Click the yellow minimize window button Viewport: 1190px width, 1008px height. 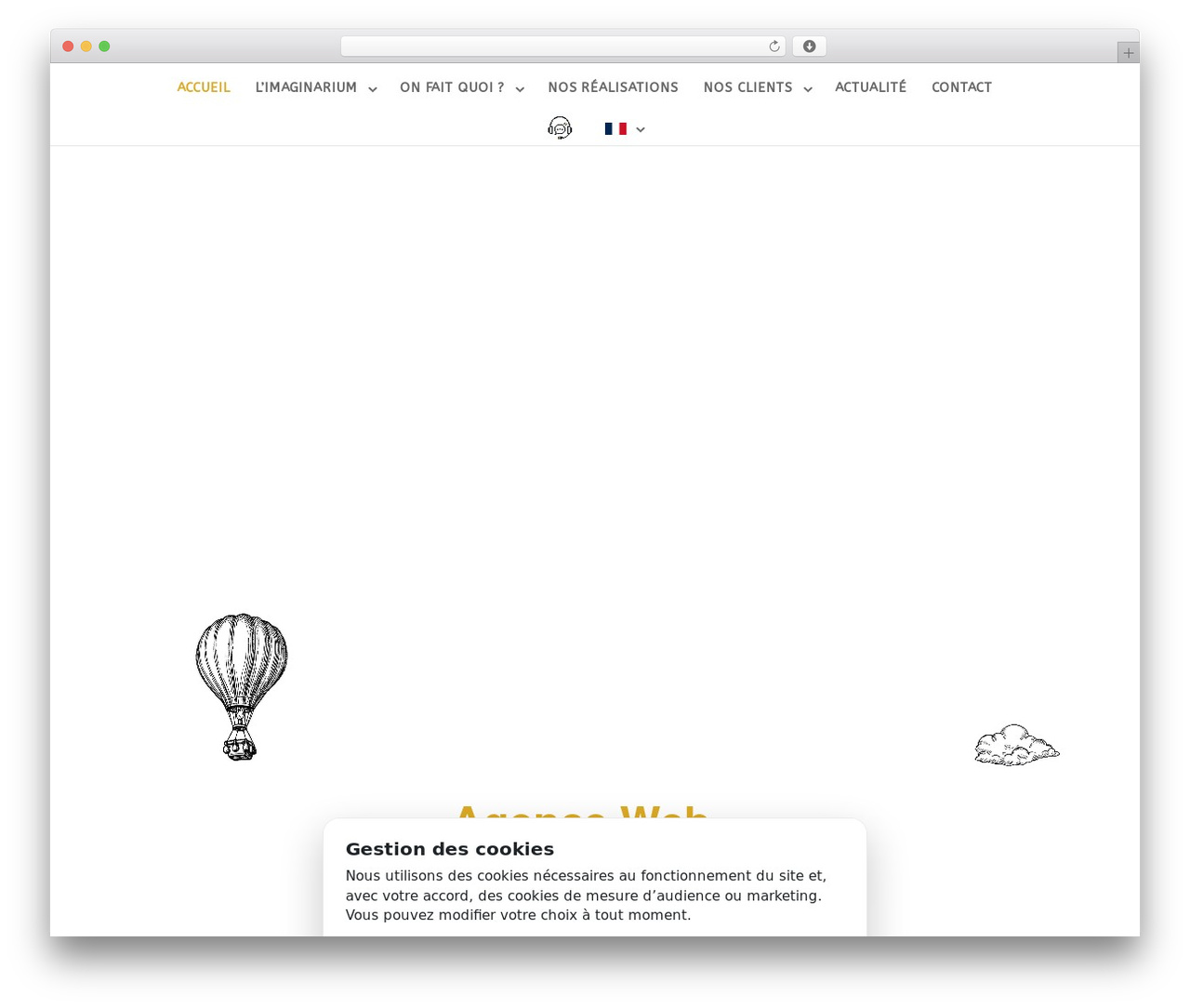coord(86,46)
